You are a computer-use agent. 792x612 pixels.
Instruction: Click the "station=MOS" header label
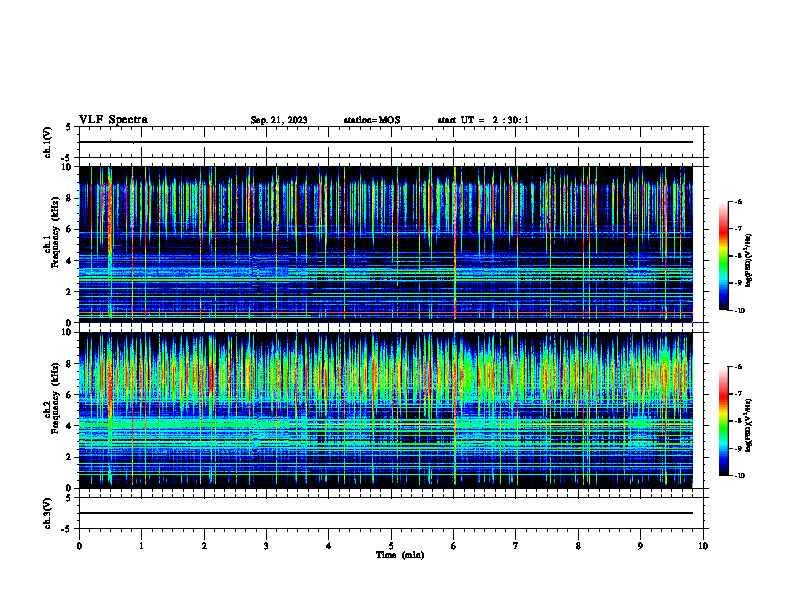pyautogui.click(x=372, y=120)
